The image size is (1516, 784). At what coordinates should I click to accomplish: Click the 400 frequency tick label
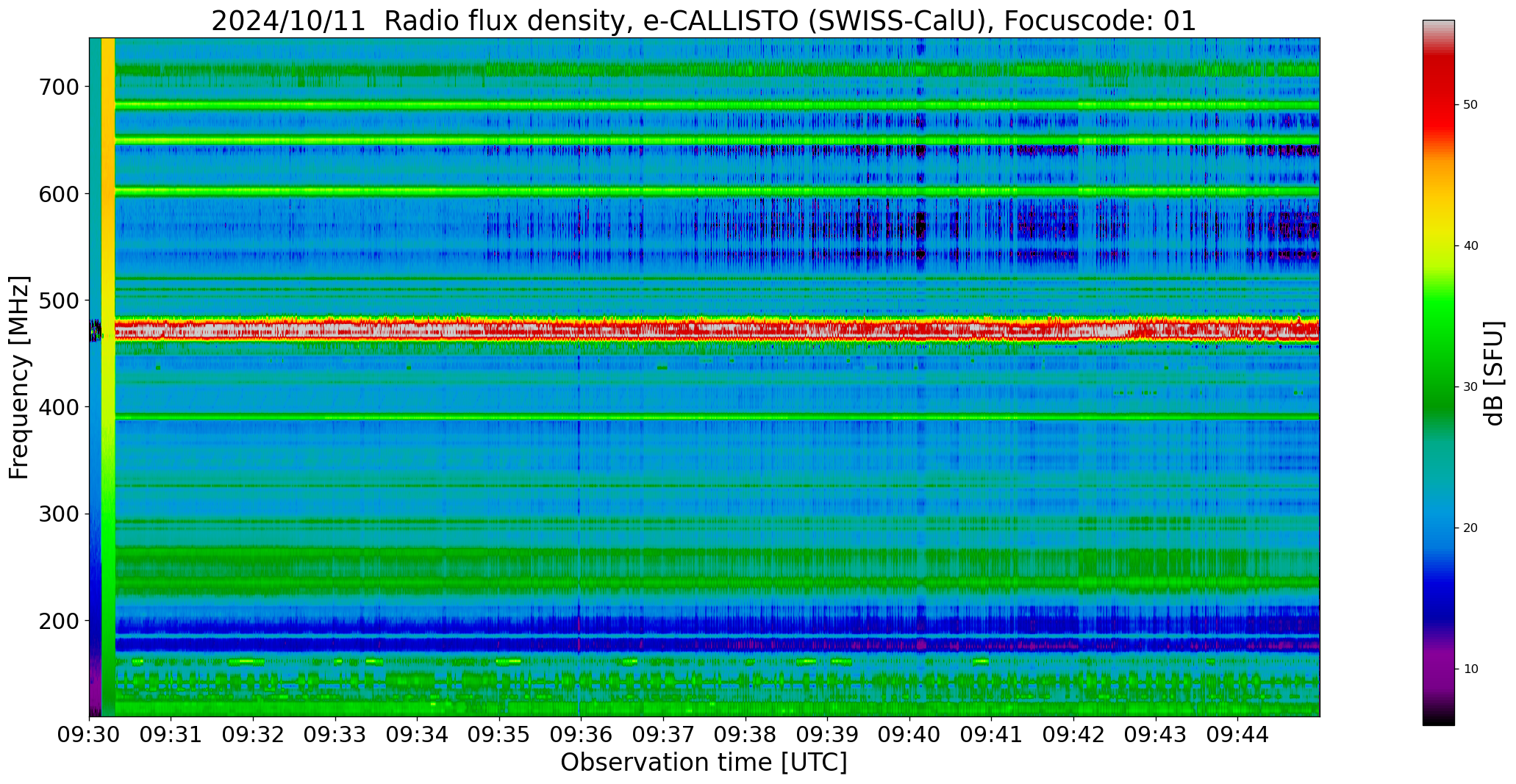point(58,407)
